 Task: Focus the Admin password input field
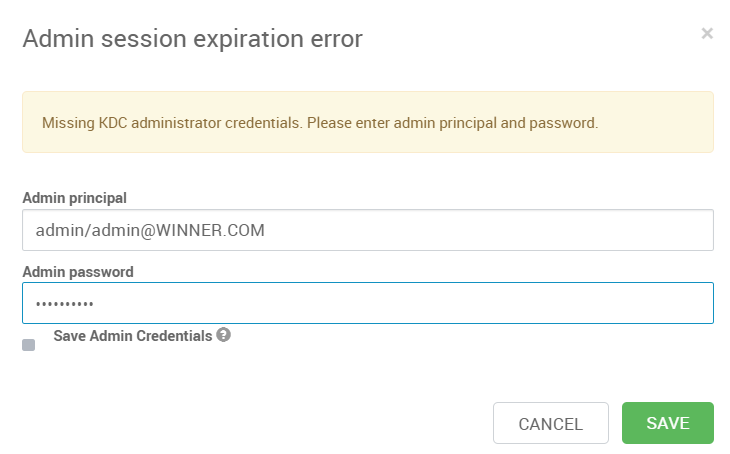(x=368, y=303)
